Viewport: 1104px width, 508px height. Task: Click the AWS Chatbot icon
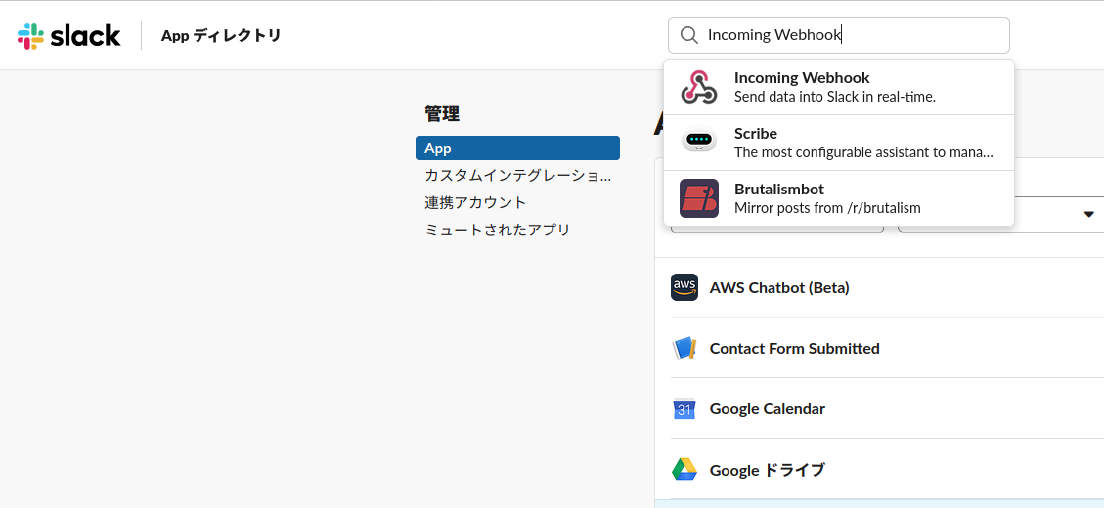point(684,288)
